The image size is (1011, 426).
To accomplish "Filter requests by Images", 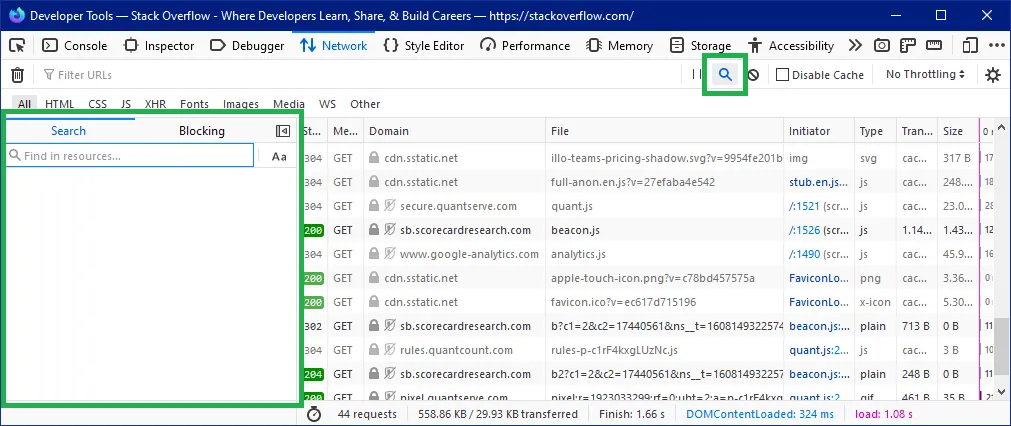I will click(x=240, y=104).
